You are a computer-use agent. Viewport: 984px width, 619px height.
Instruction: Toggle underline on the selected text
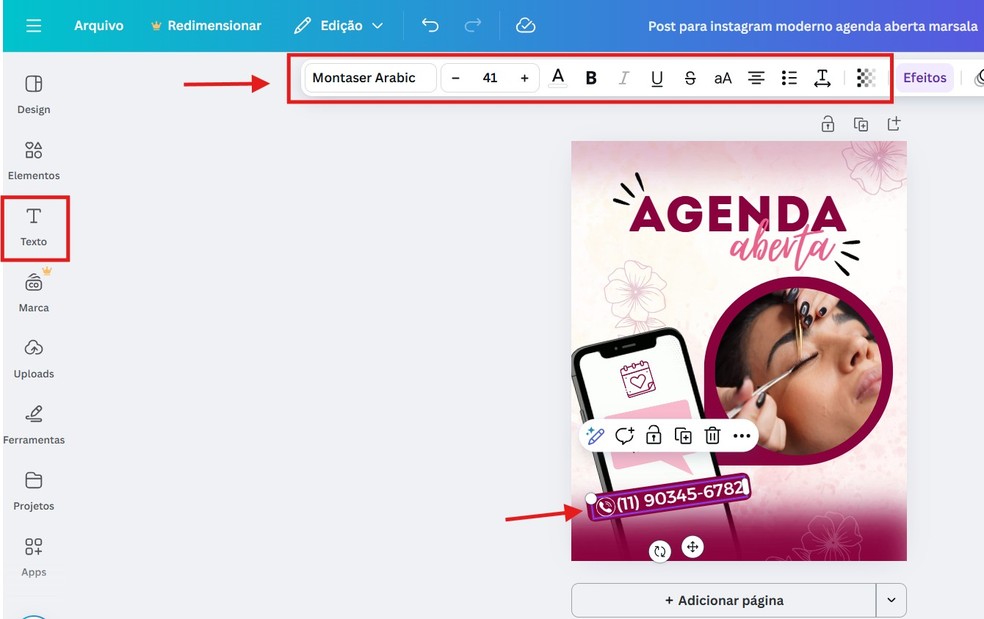pyautogui.click(x=657, y=77)
